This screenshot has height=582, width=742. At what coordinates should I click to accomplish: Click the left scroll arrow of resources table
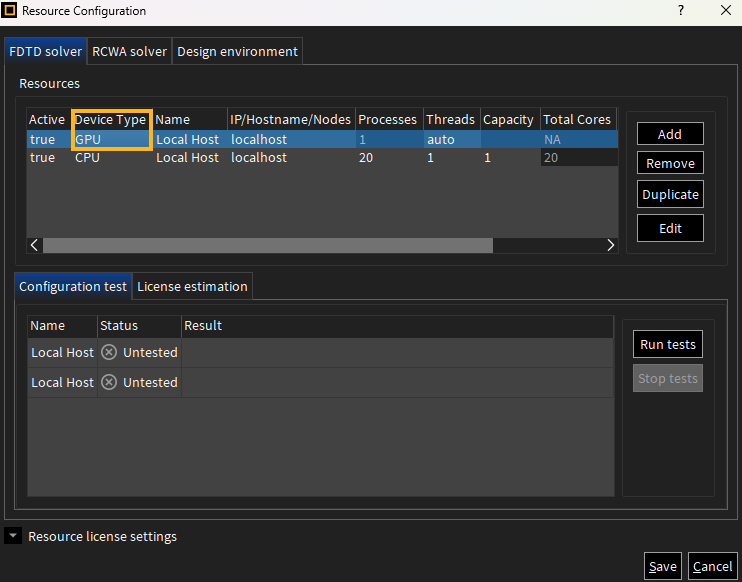click(x=35, y=245)
